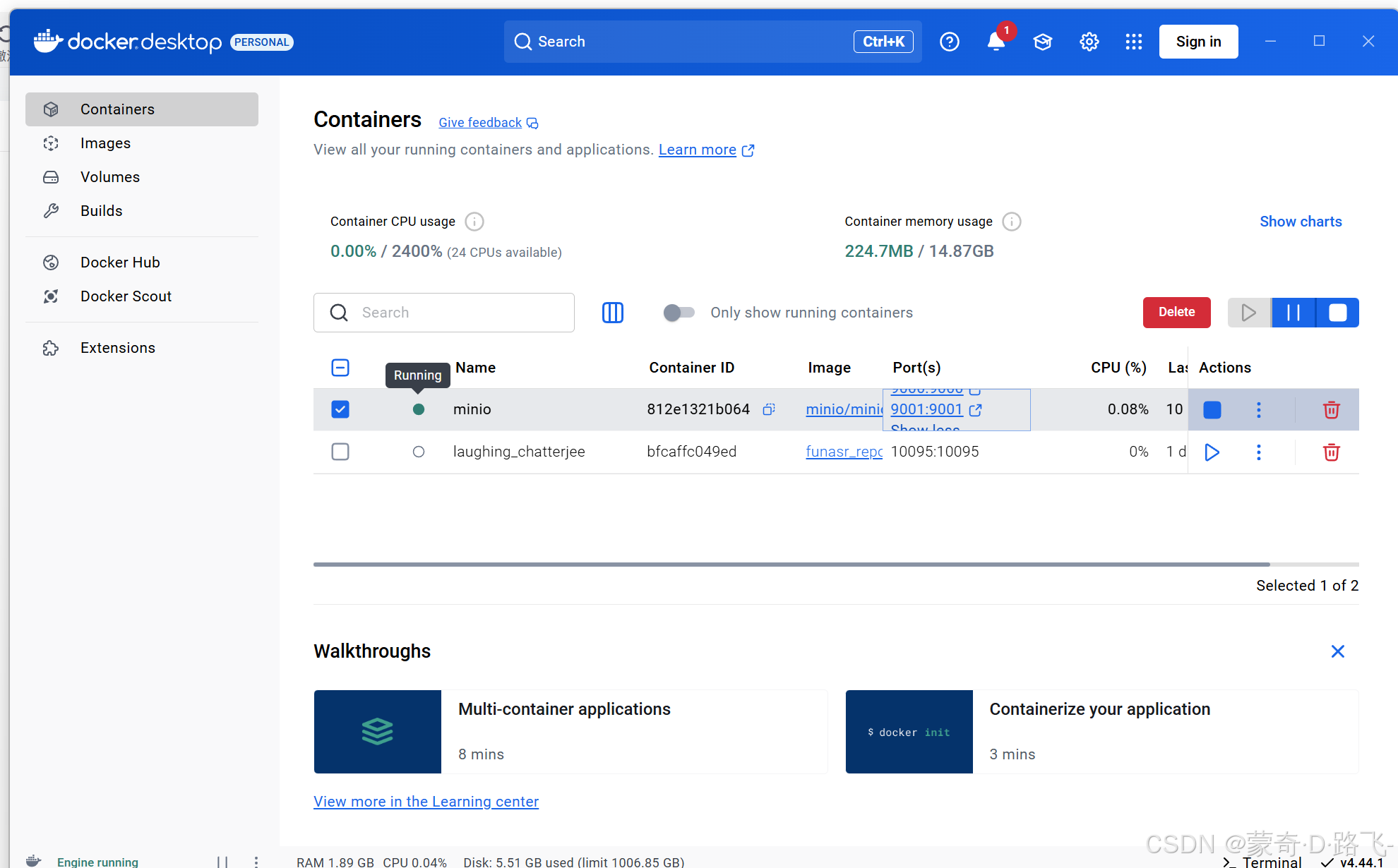Sort by Name column header
The image size is (1398, 868).
click(475, 368)
